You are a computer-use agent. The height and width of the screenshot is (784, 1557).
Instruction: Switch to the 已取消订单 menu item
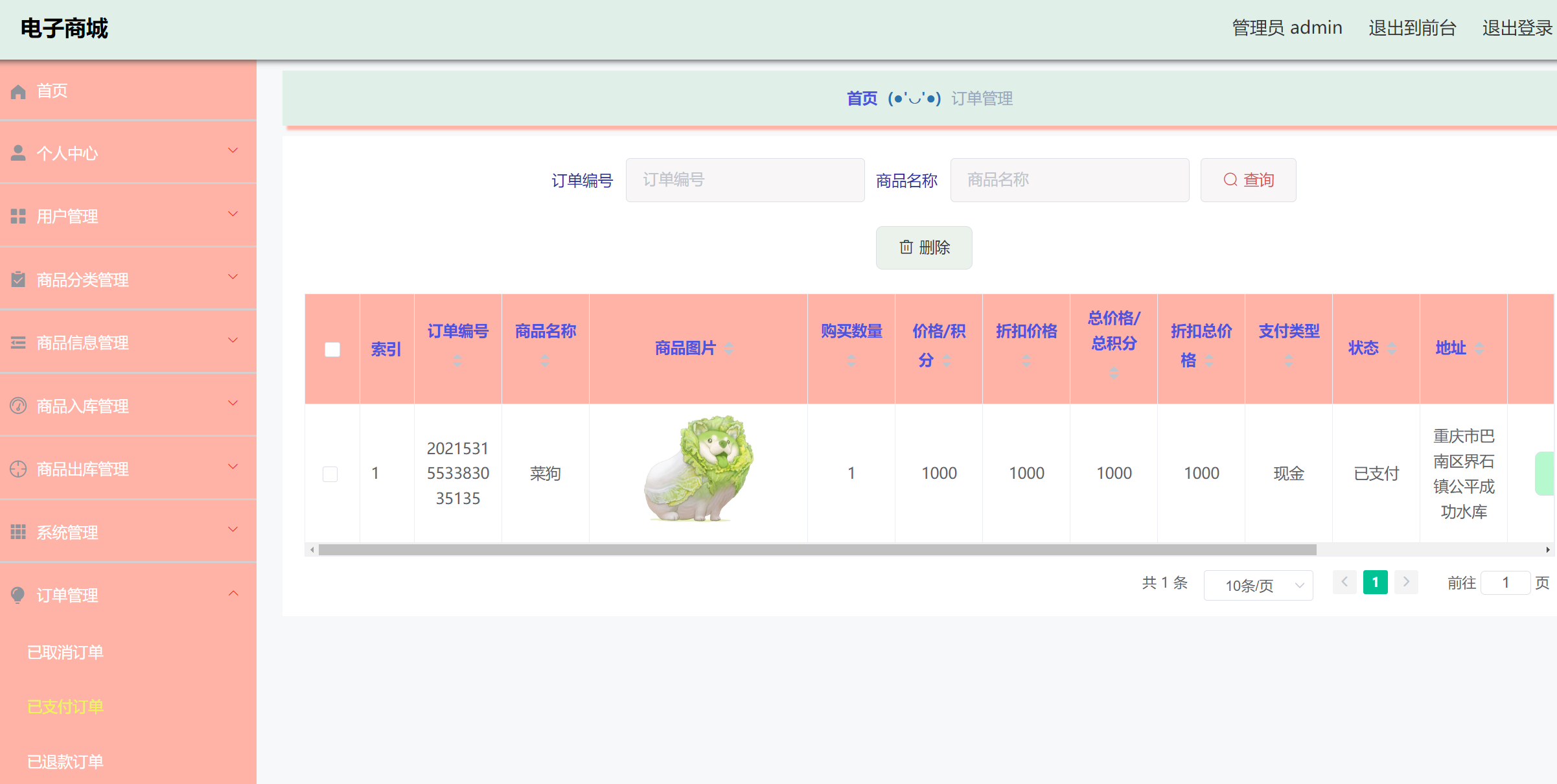tap(65, 652)
